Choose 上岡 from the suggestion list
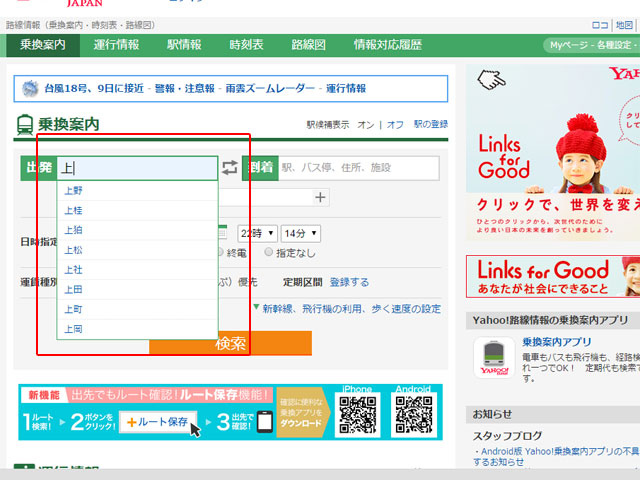The image size is (640, 480). point(137,329)
